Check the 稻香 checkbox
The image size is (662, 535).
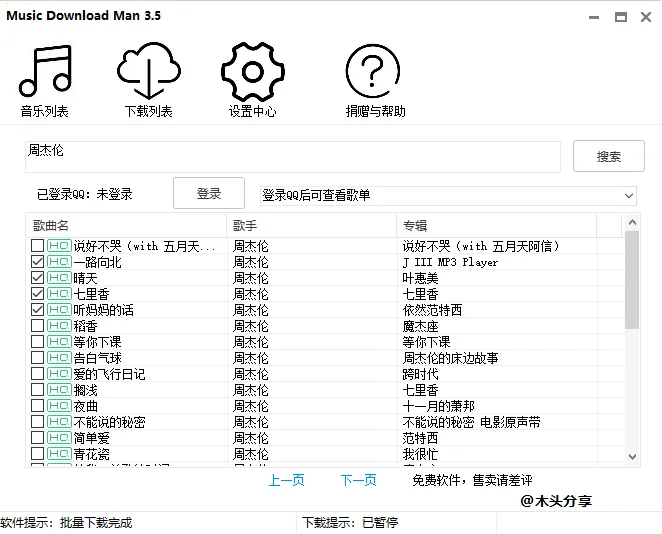click(38, 326)
